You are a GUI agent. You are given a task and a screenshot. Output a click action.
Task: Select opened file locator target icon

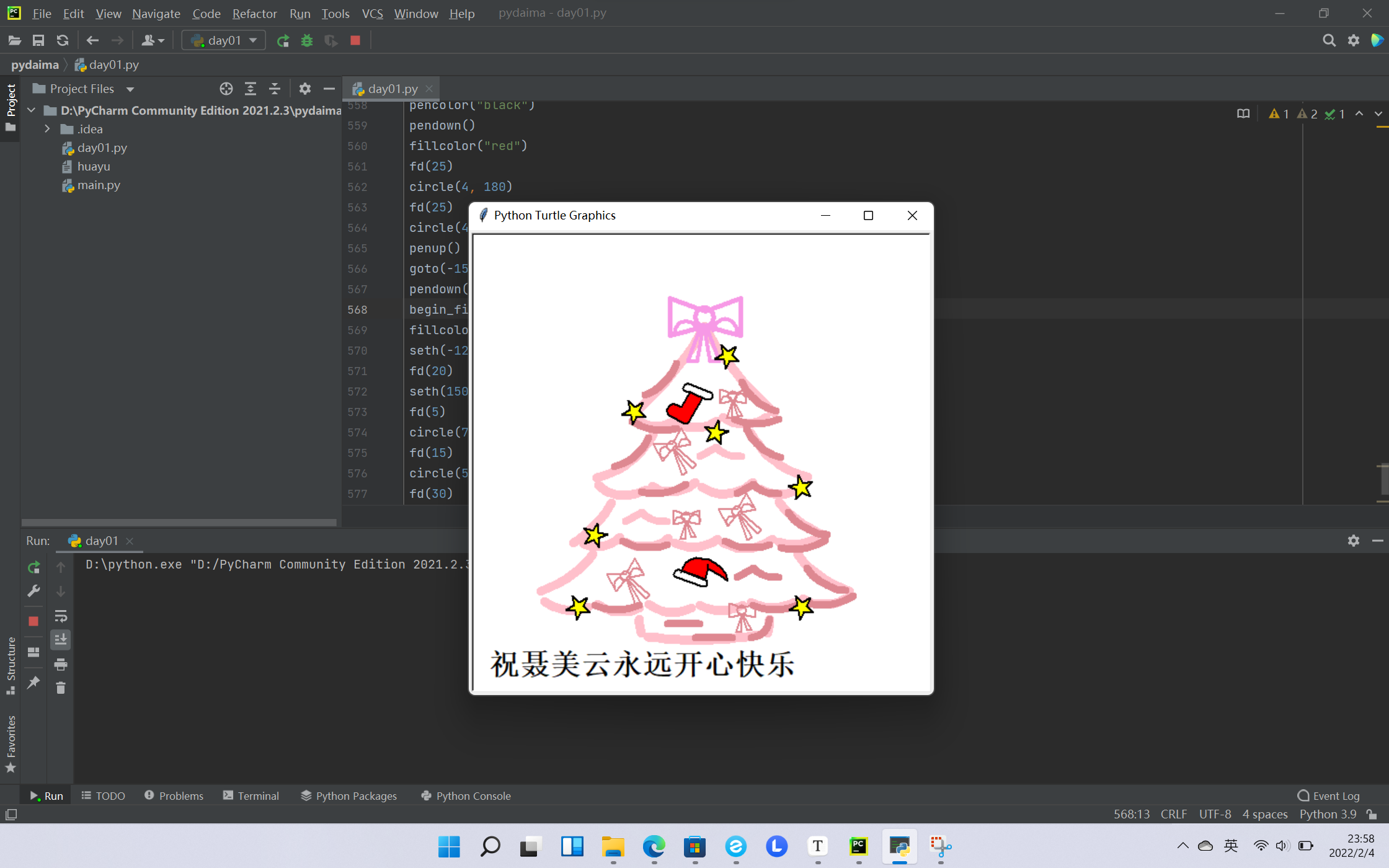[x=226, y=89]
